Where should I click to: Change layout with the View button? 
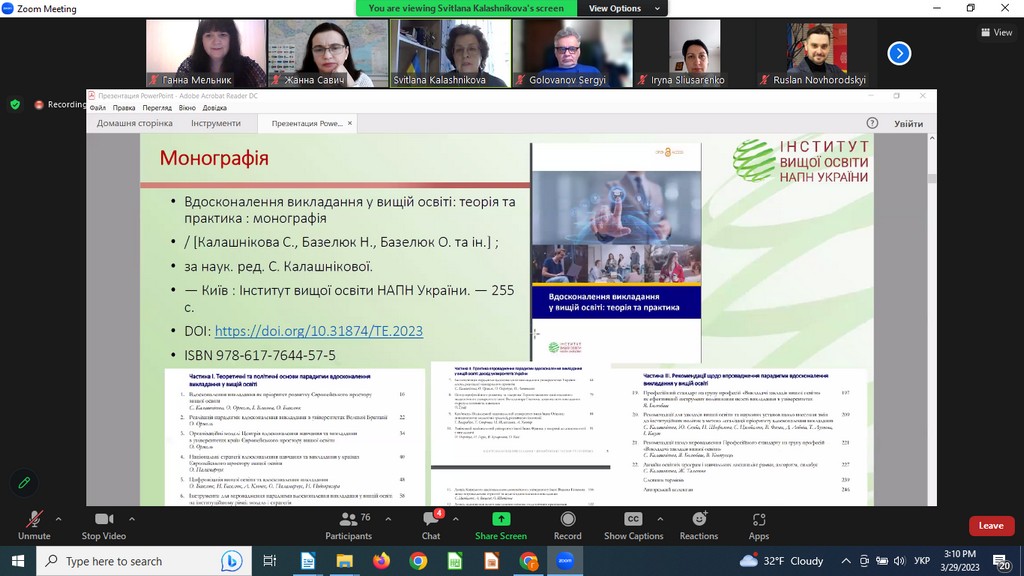click(x=997, y=32)
